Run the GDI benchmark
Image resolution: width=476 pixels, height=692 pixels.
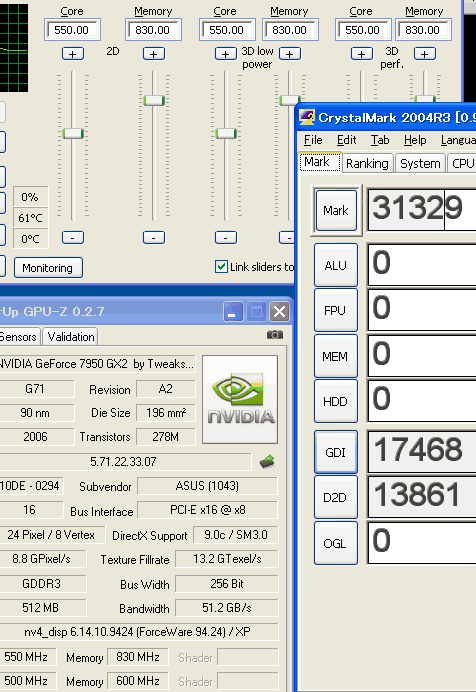point(336,452)
